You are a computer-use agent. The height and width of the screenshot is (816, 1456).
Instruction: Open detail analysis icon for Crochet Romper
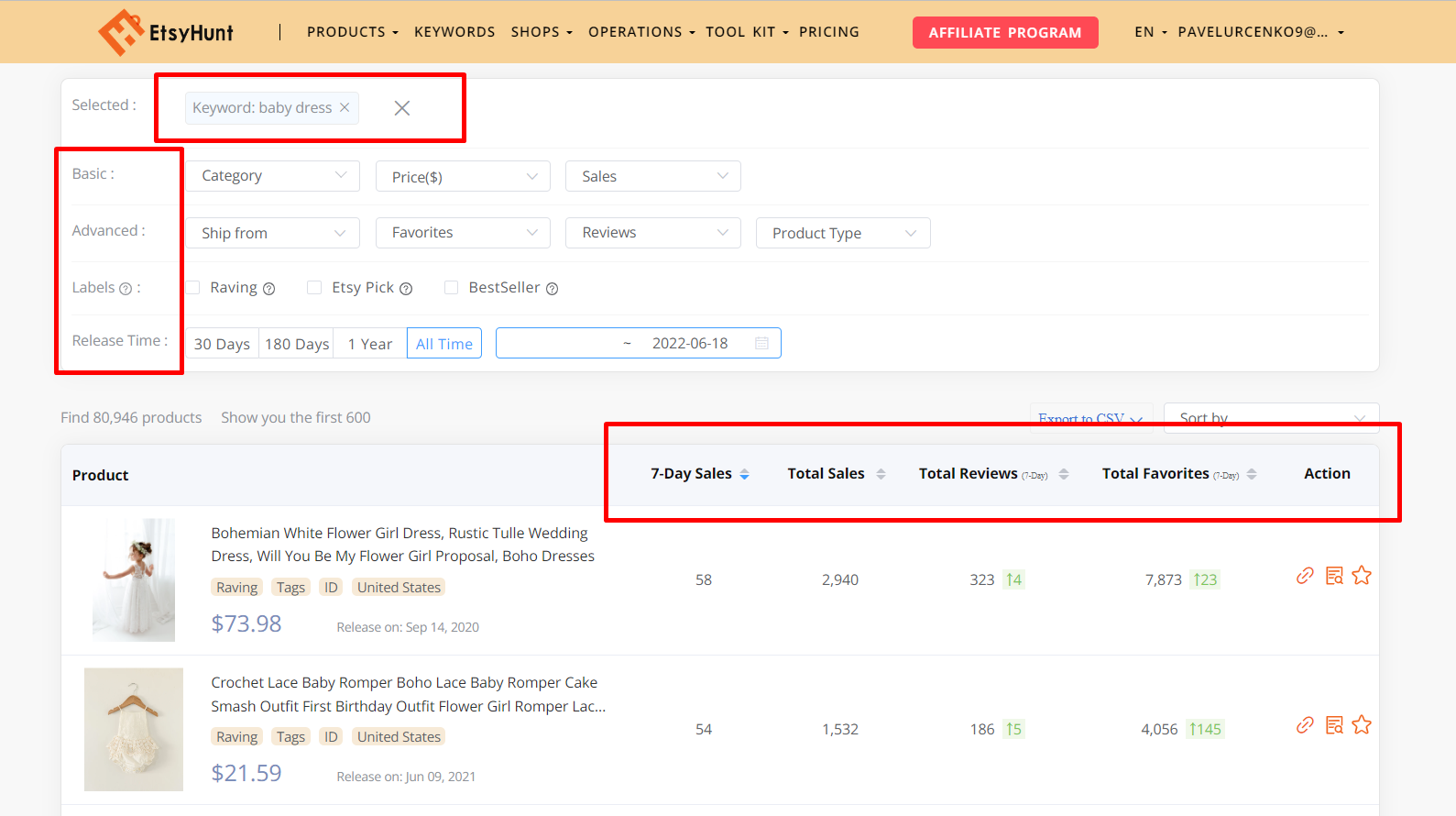click(1334, 725)
